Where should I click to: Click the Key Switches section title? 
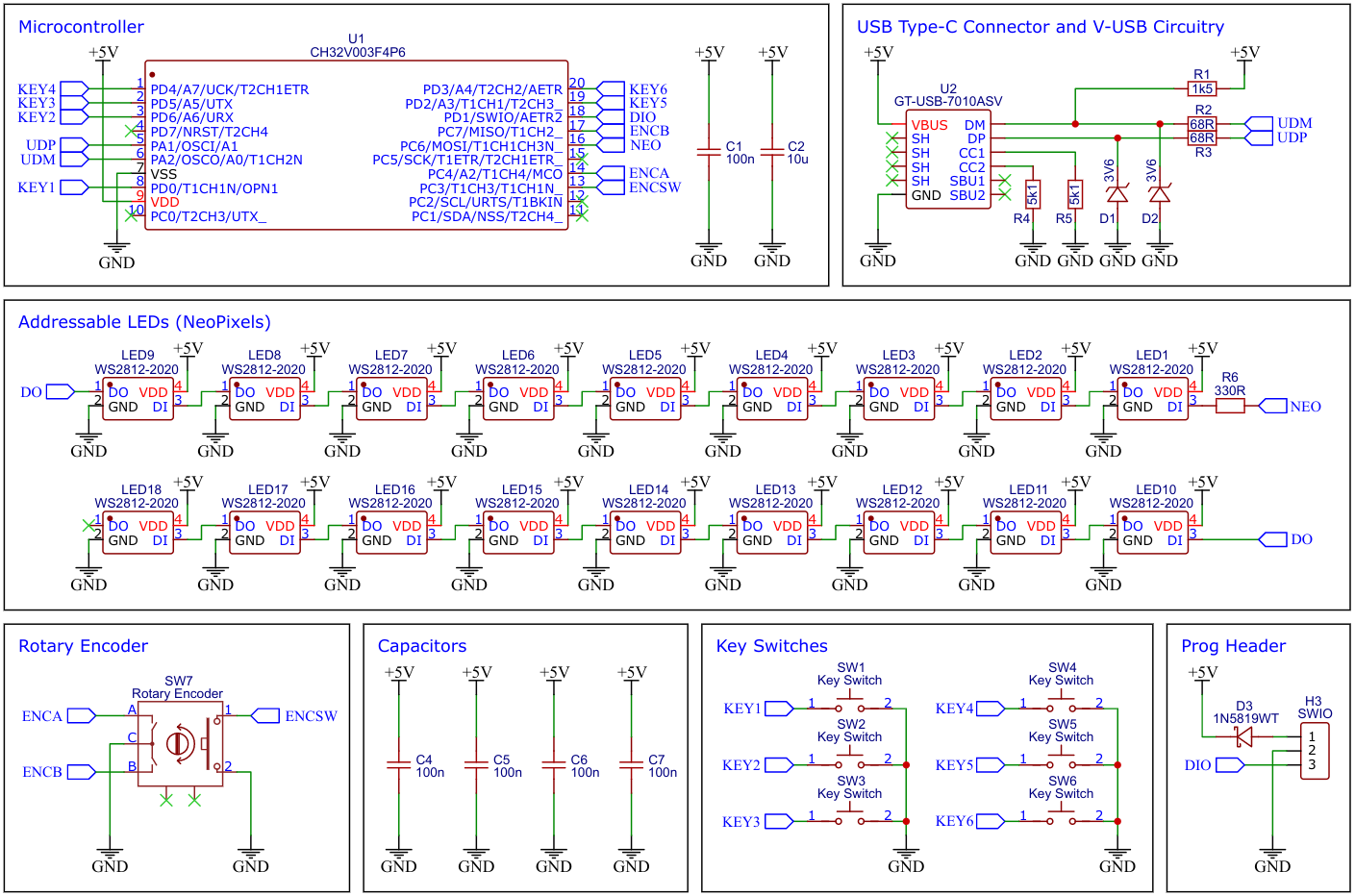pyautogui.click(x=772, y=646)
